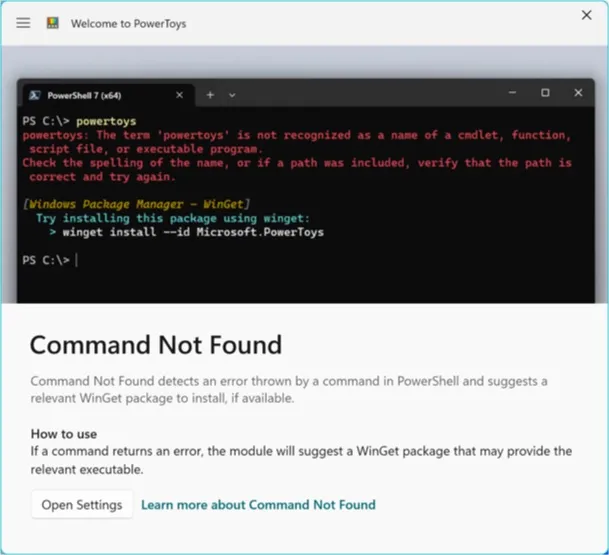
Task: Close the Welcome to PowerToys window
Action: pyautogui.click(x=587, y=15)
